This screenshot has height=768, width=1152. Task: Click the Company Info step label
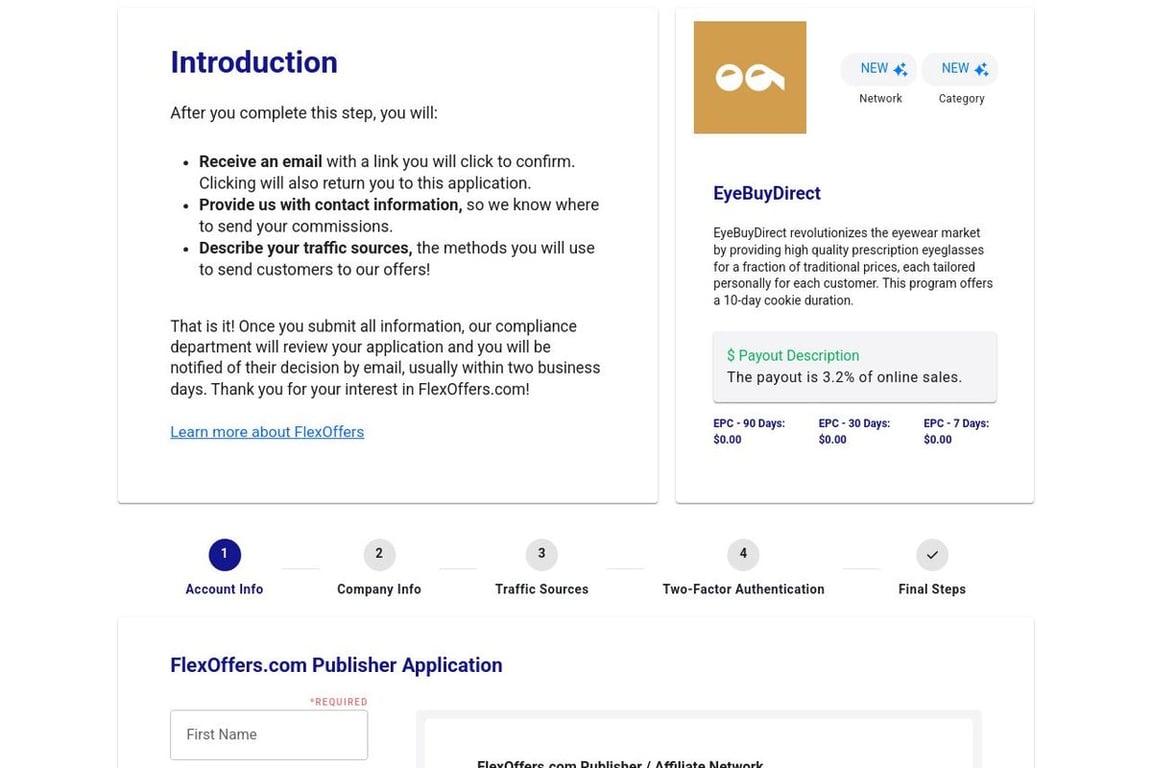pos(379,589)
